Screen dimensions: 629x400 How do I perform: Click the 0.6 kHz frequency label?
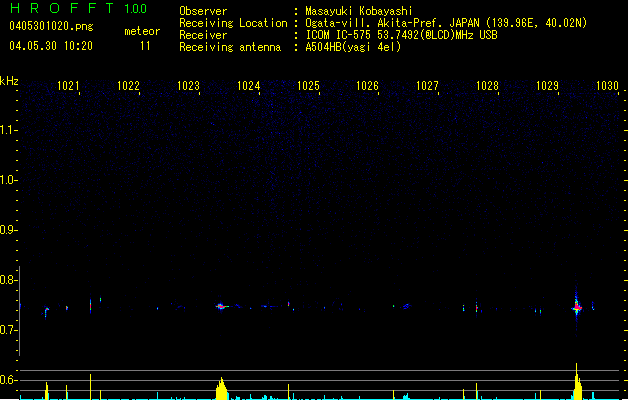pyautogui.click(x=8, y=380)
